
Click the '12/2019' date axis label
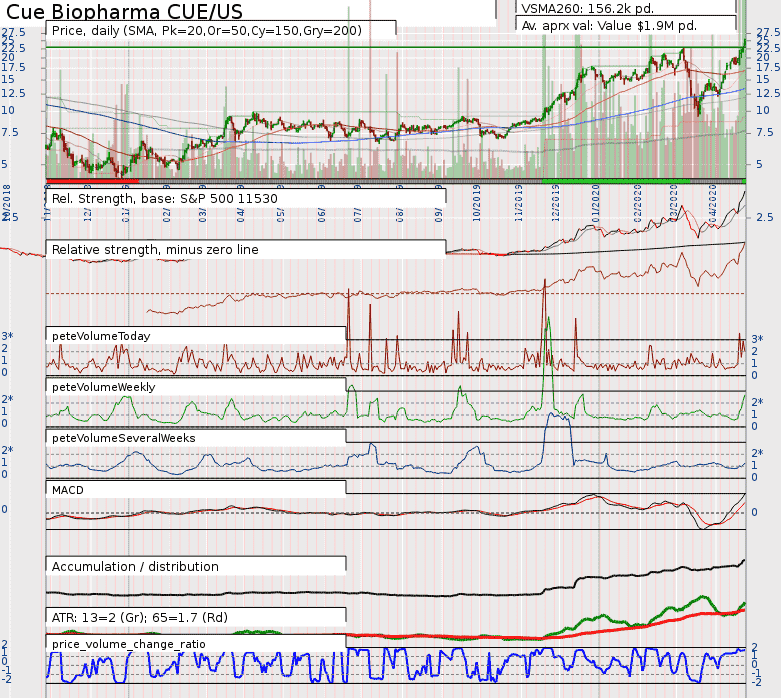click(555, 203)
